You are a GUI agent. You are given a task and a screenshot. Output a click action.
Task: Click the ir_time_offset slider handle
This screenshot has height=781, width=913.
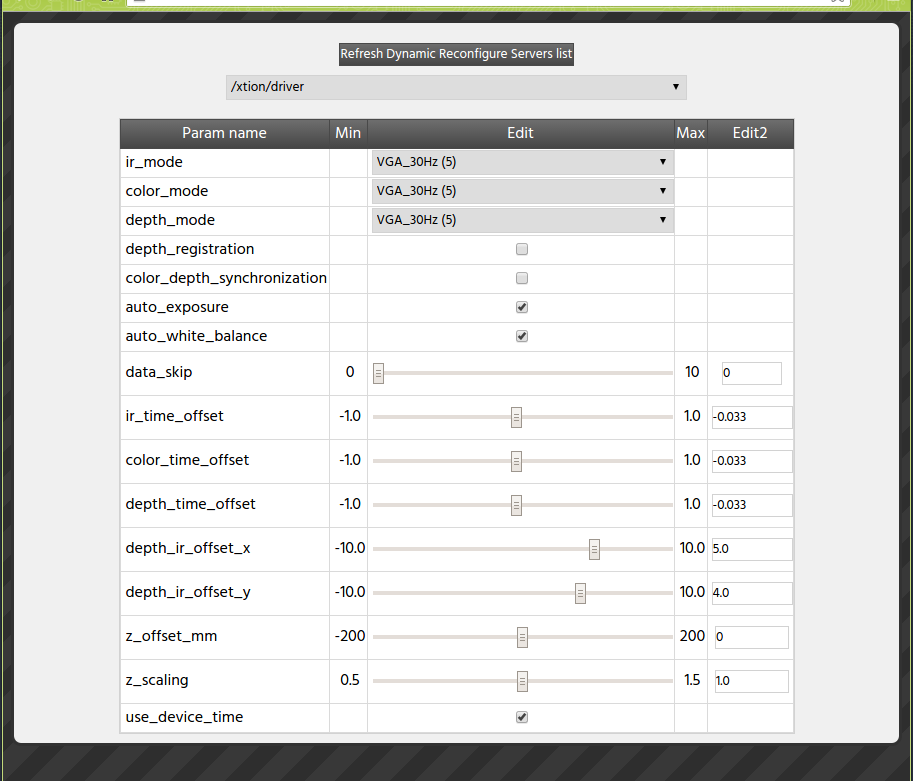[516, 418]
